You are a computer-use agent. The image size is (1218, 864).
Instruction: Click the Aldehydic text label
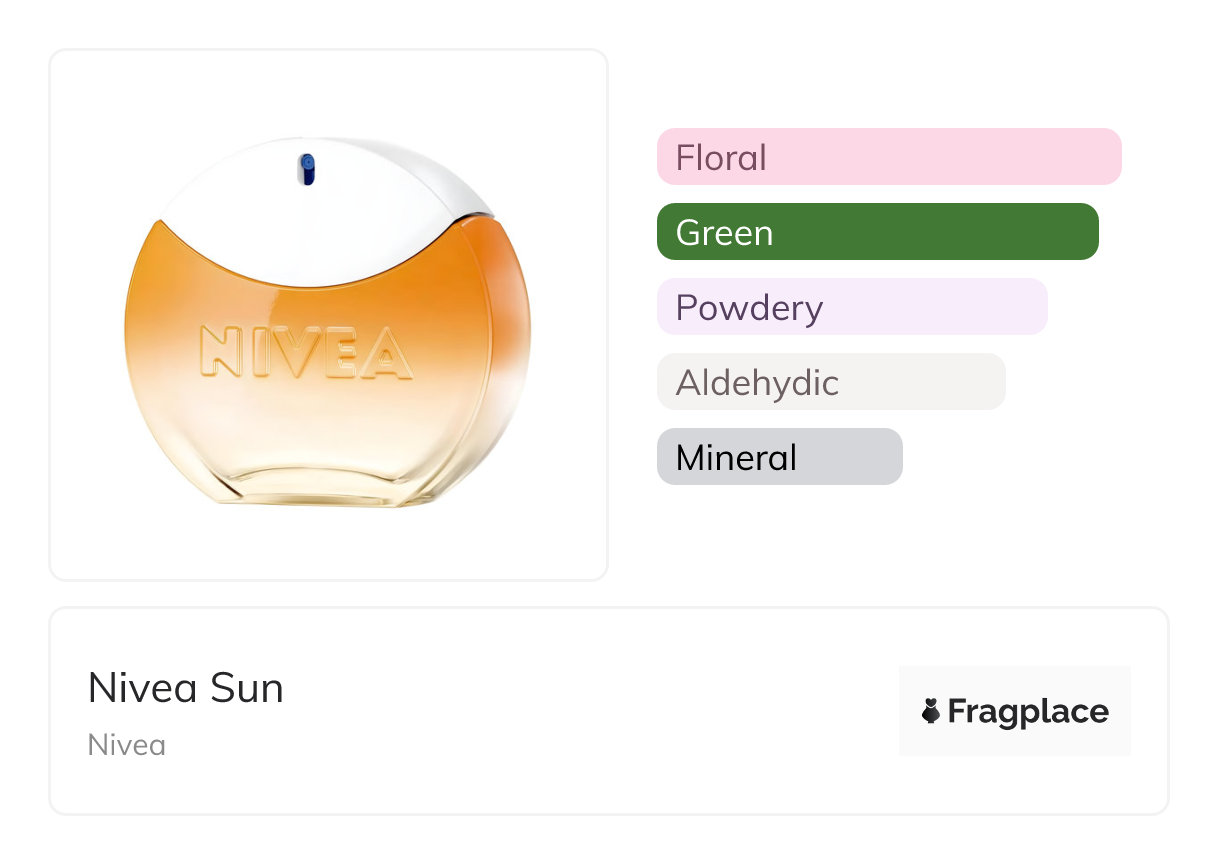(757, 383)
